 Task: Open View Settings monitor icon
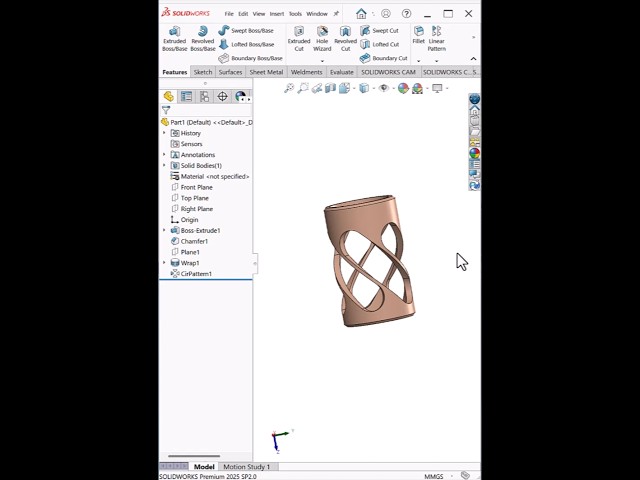(x=437, y=88)
